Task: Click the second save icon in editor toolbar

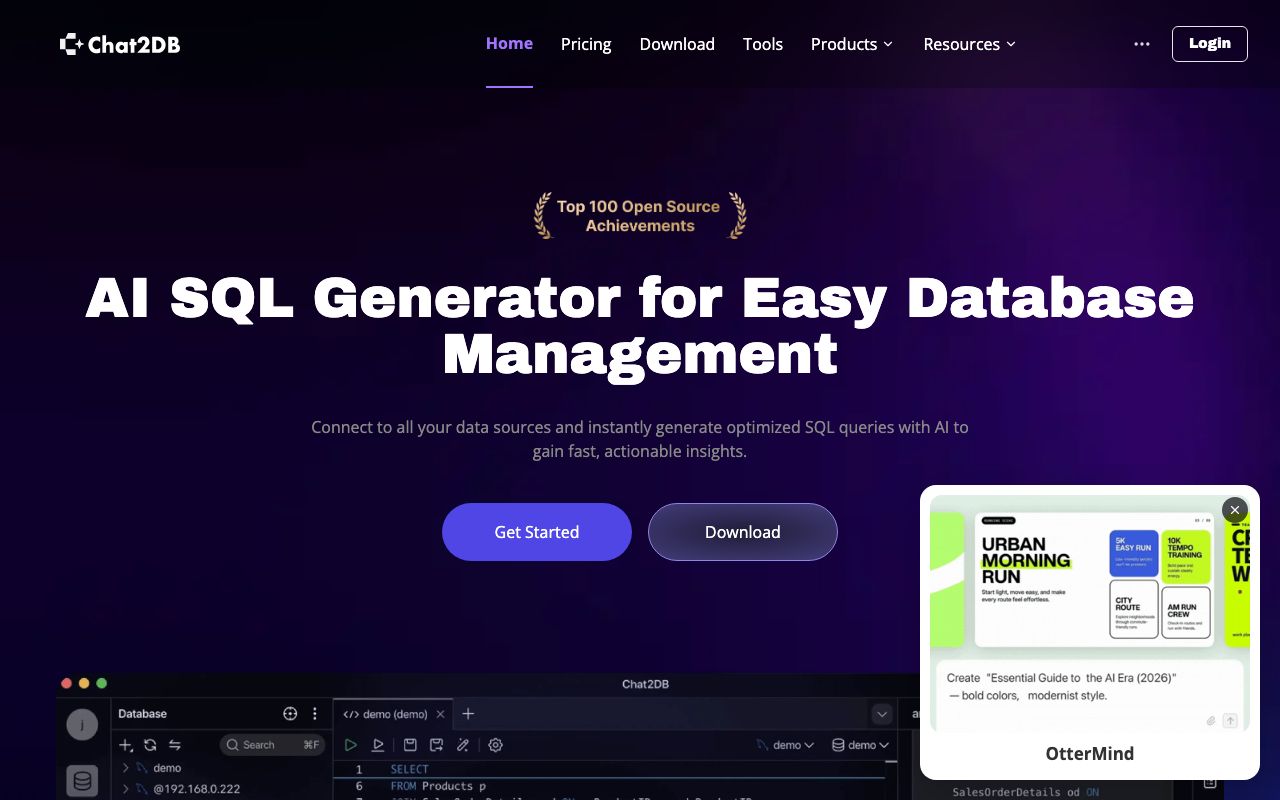Action: [436, 745]
